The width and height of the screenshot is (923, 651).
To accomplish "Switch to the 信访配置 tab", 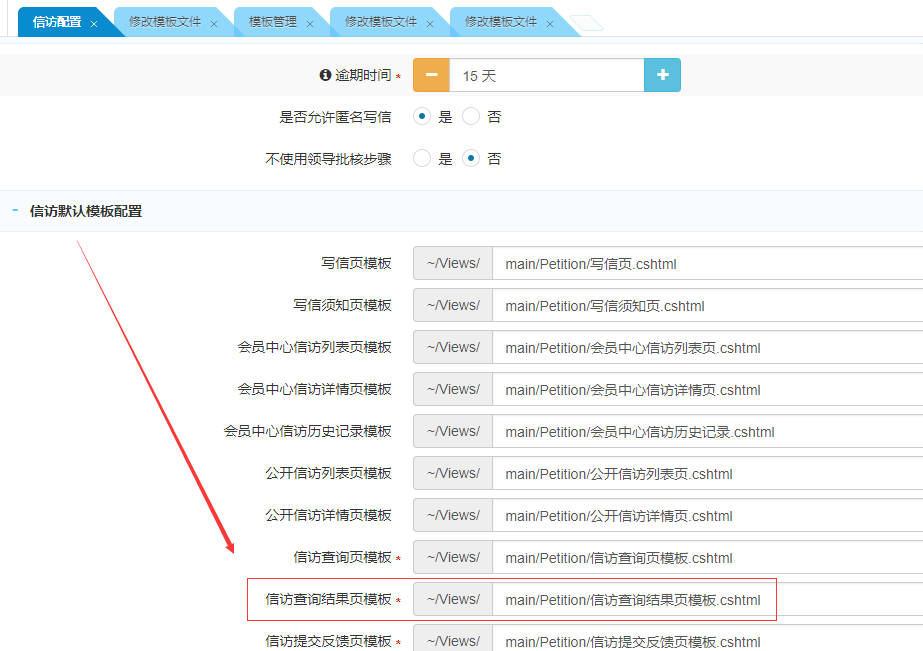I will click(x=57, y=22).
